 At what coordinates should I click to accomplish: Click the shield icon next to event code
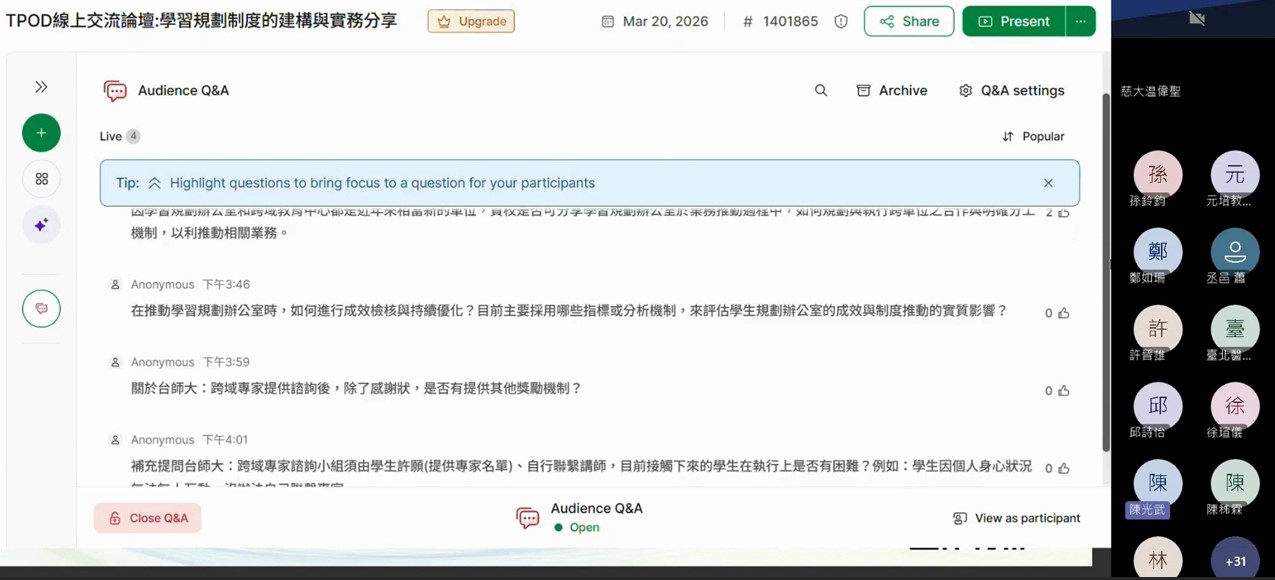tap(841, 21)
